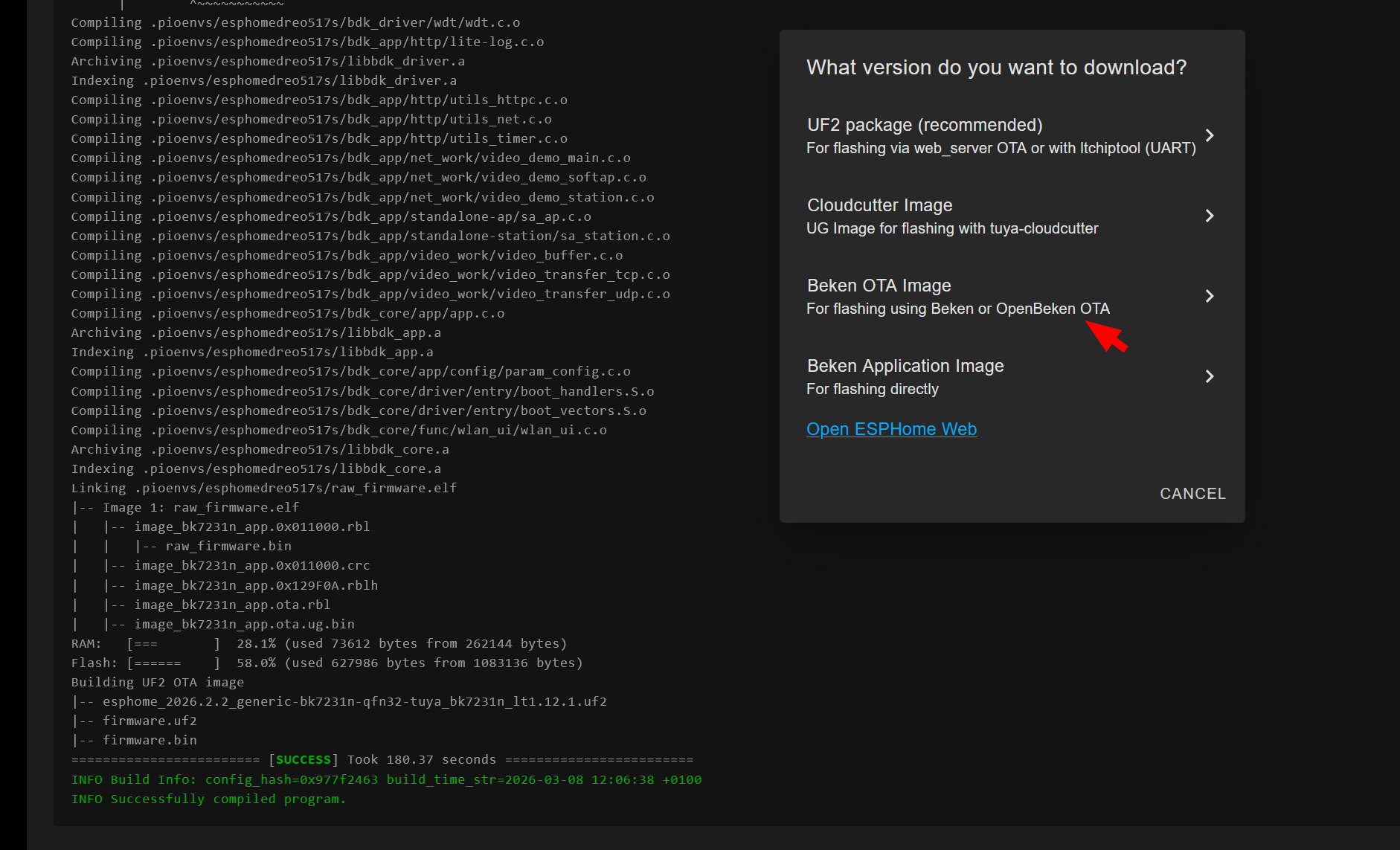Pick the Beken Application Image option

pyautogui.click(x=1012, y=376)
